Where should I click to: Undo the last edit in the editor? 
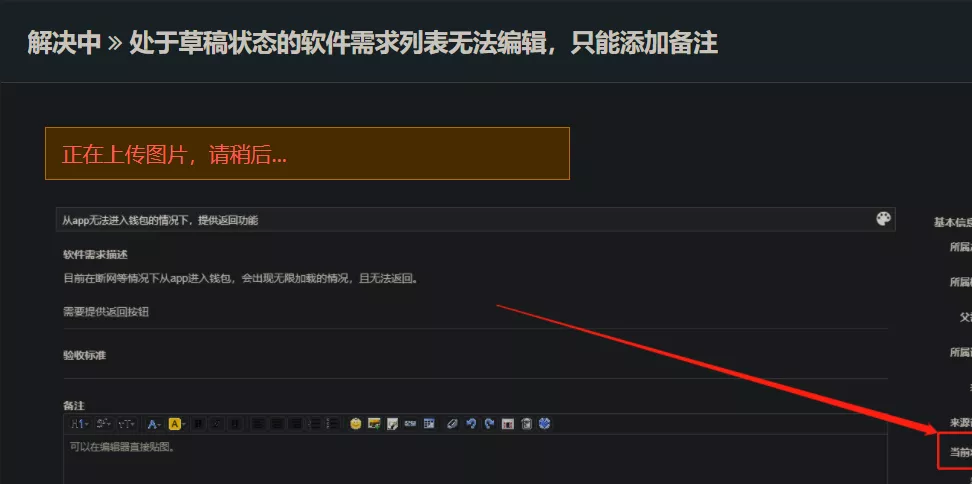tap(471, 424)
